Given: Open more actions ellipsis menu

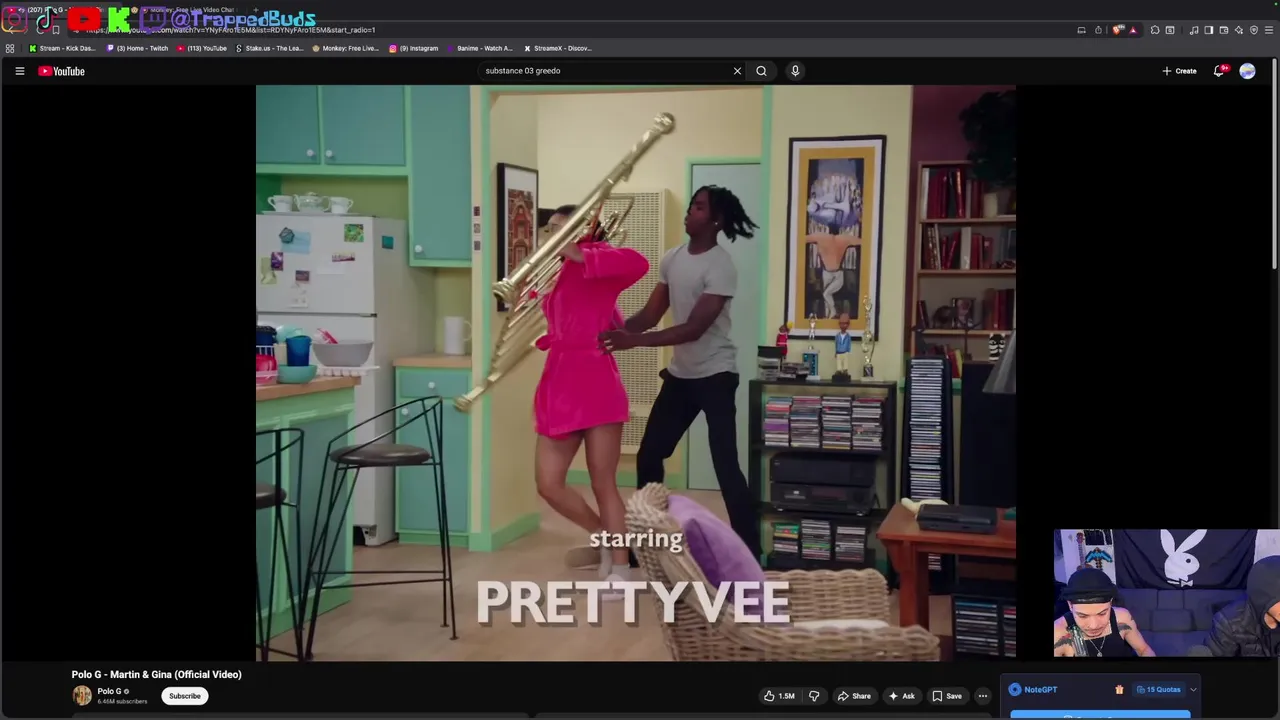Looking at the screenshot, I should 983,696.
